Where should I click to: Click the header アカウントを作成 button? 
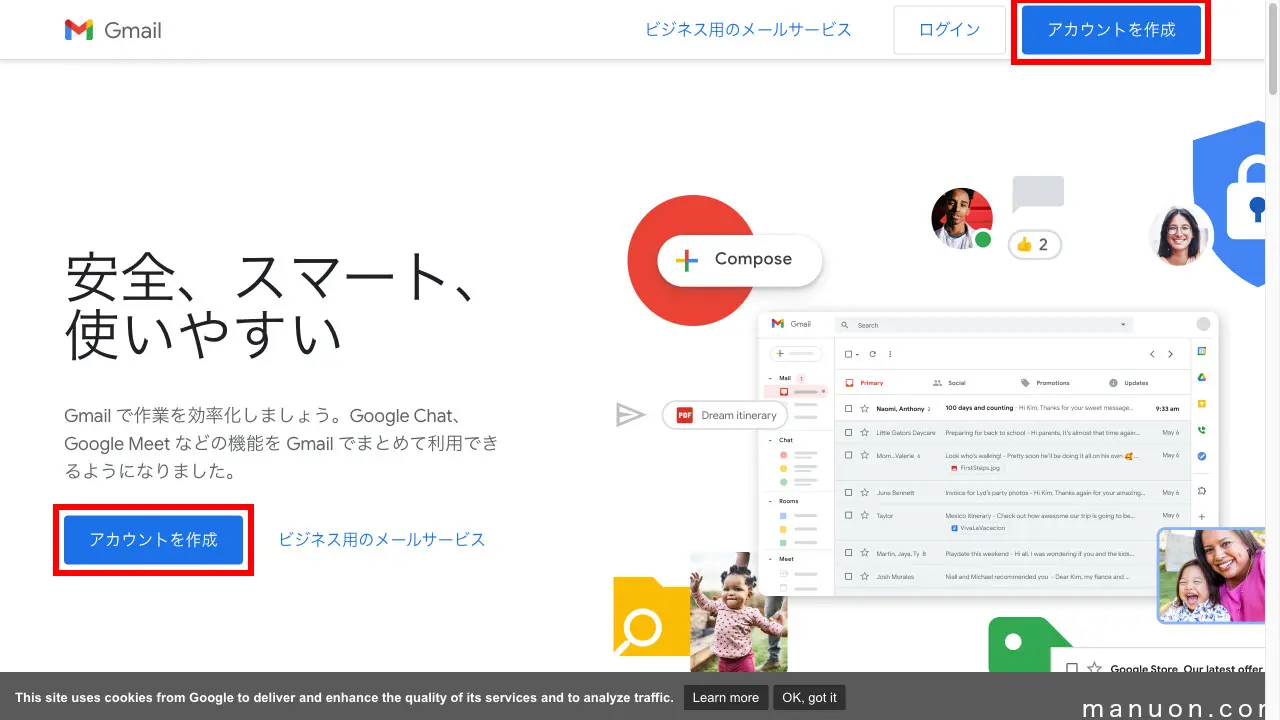coord(1111,30)
